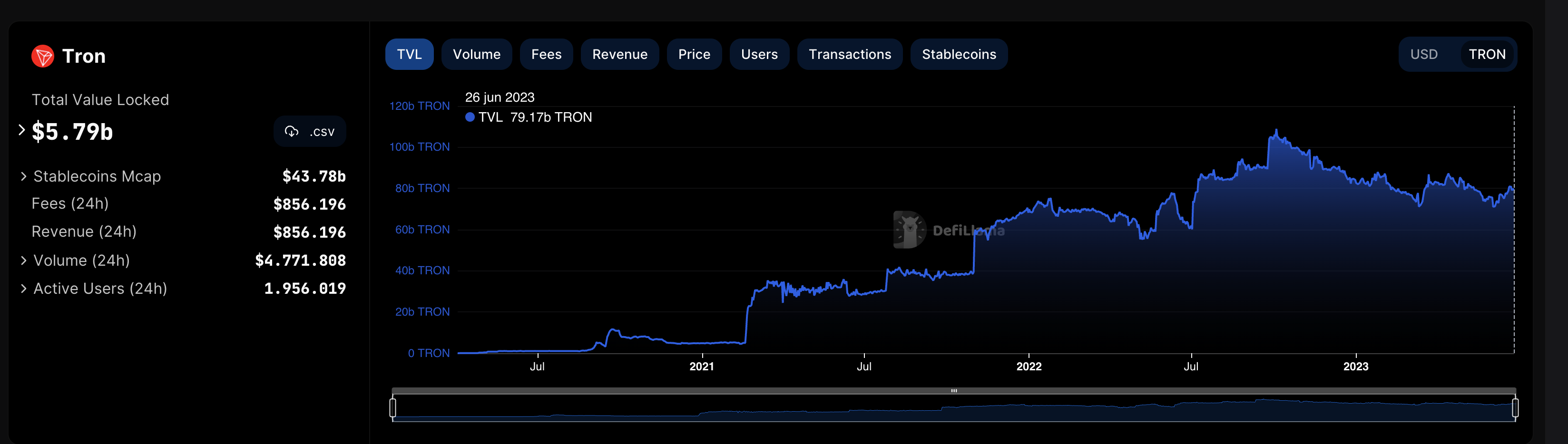
Task: Select TRON denomination toggle
Action: pos(1487,54)
